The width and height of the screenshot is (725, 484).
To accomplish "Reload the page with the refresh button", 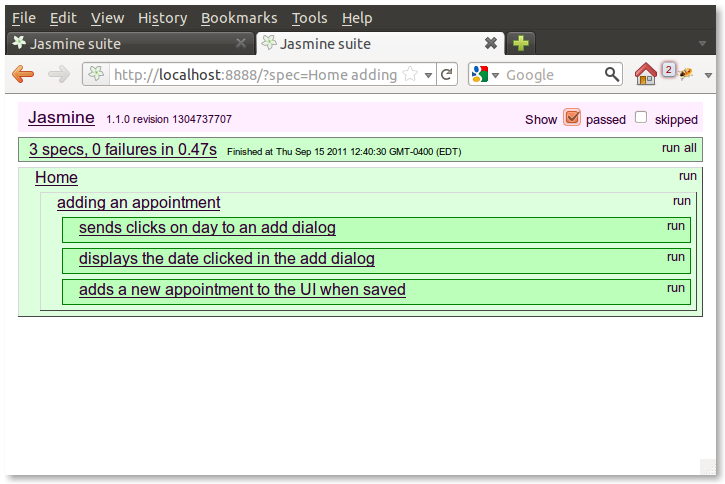I will click(x=447, y=74).
